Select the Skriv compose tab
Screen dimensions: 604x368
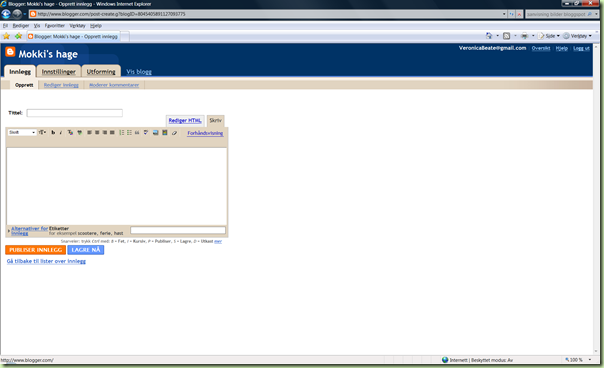[x=215, y=121]
